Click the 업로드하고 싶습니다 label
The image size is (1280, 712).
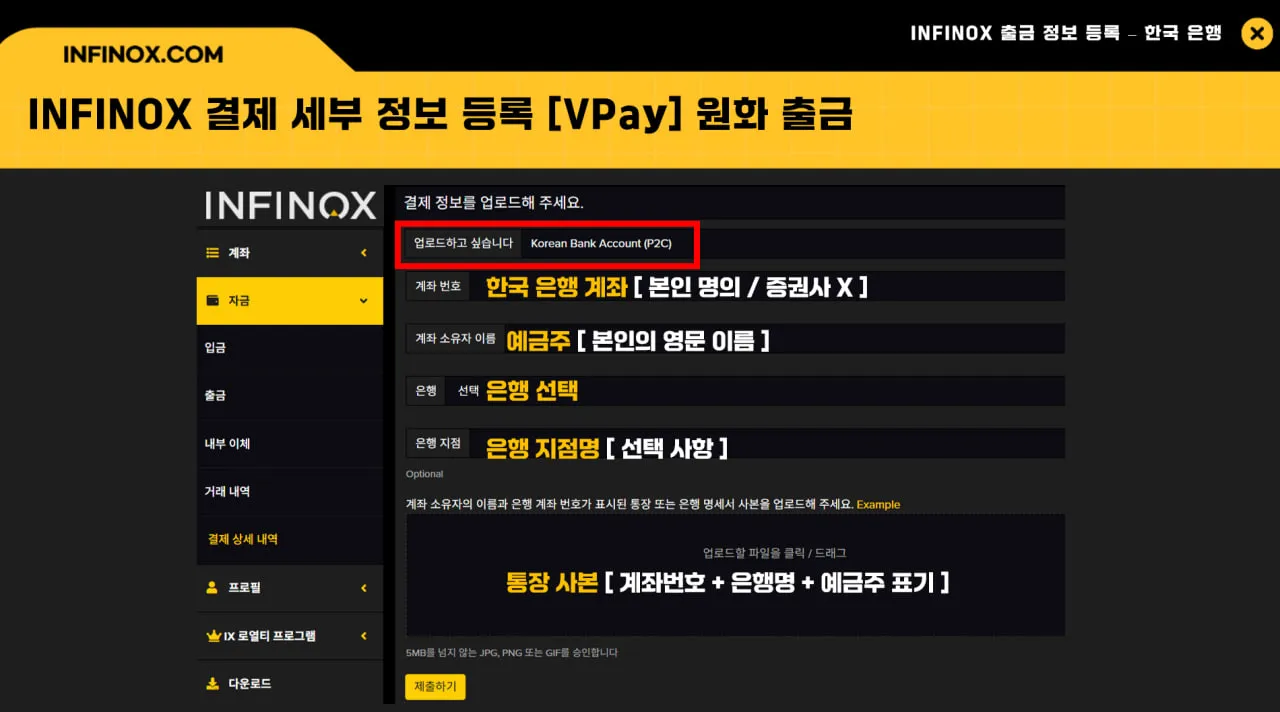(463, 243)
